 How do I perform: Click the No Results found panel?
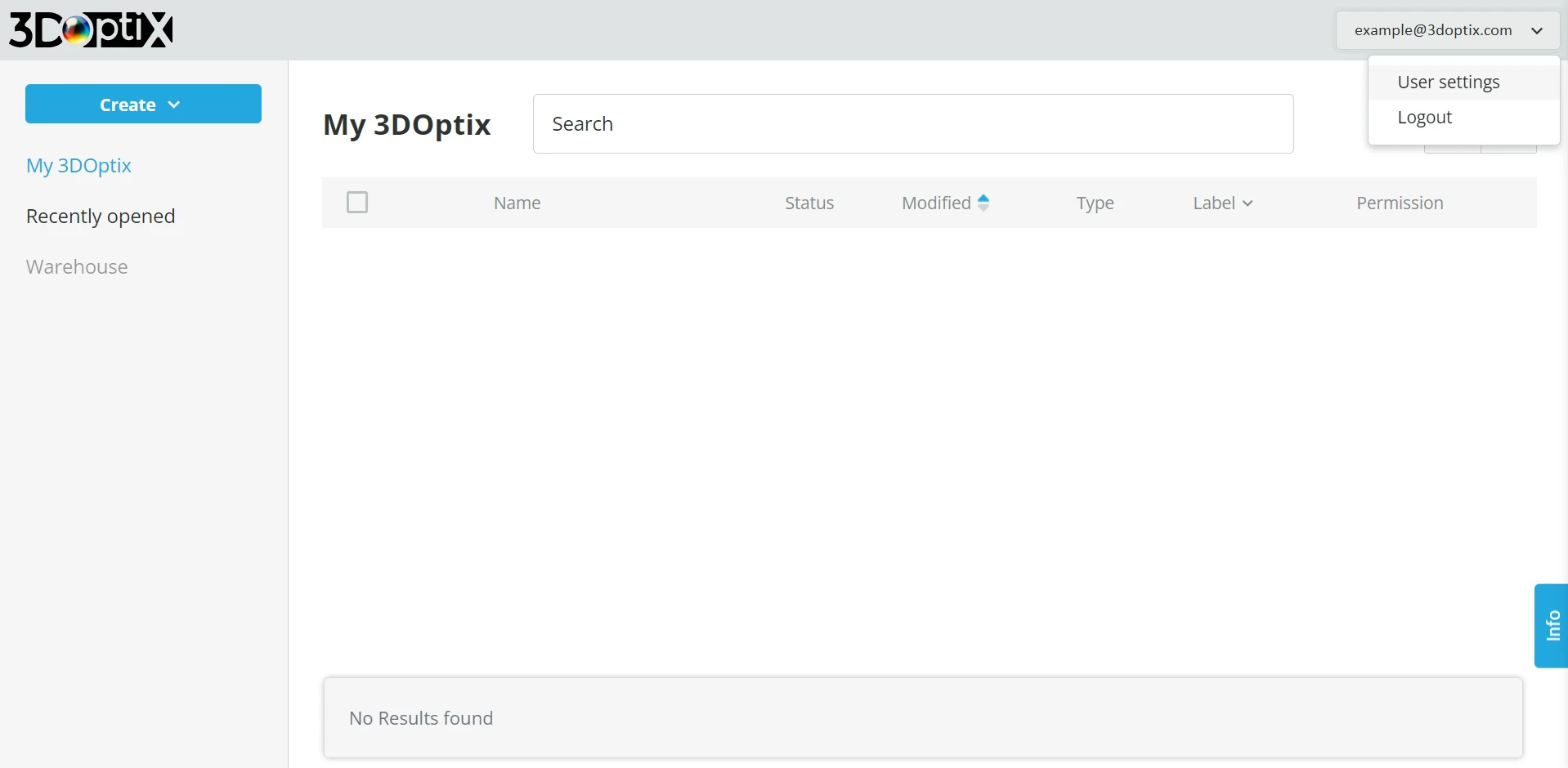(922, 717)
